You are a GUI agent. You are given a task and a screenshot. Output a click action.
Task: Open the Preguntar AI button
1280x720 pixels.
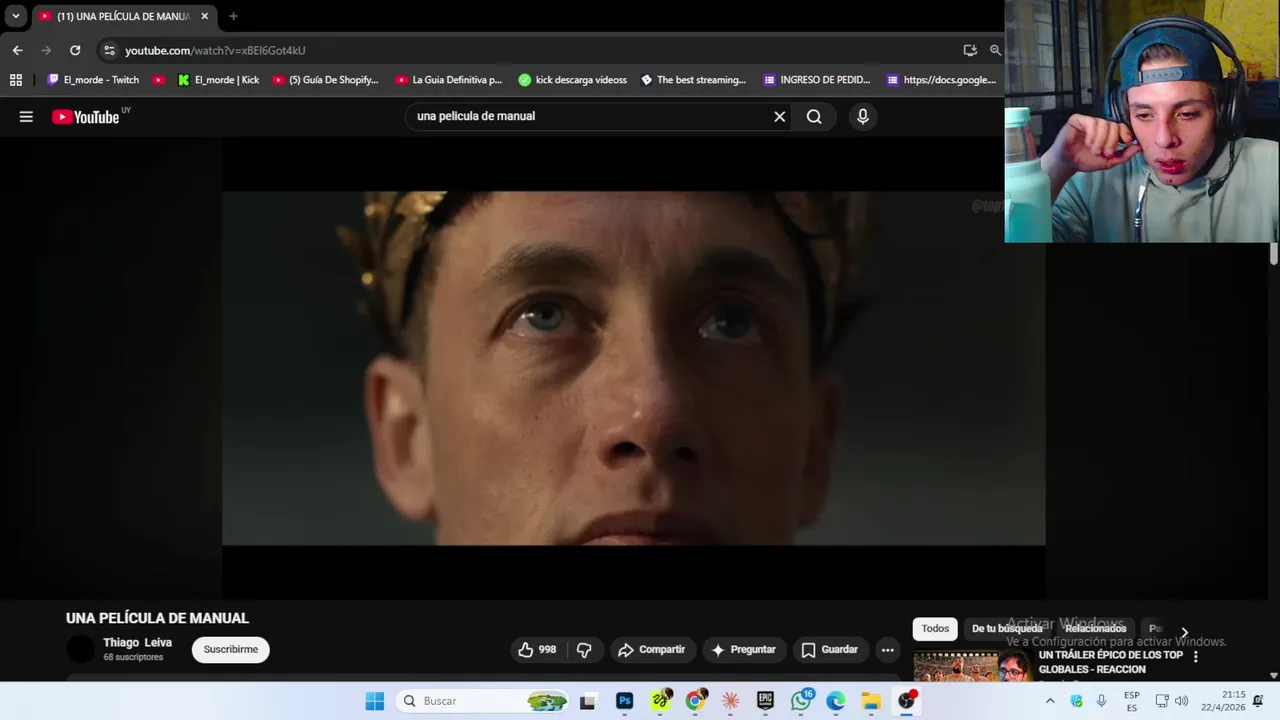click(x=743, y=650)
